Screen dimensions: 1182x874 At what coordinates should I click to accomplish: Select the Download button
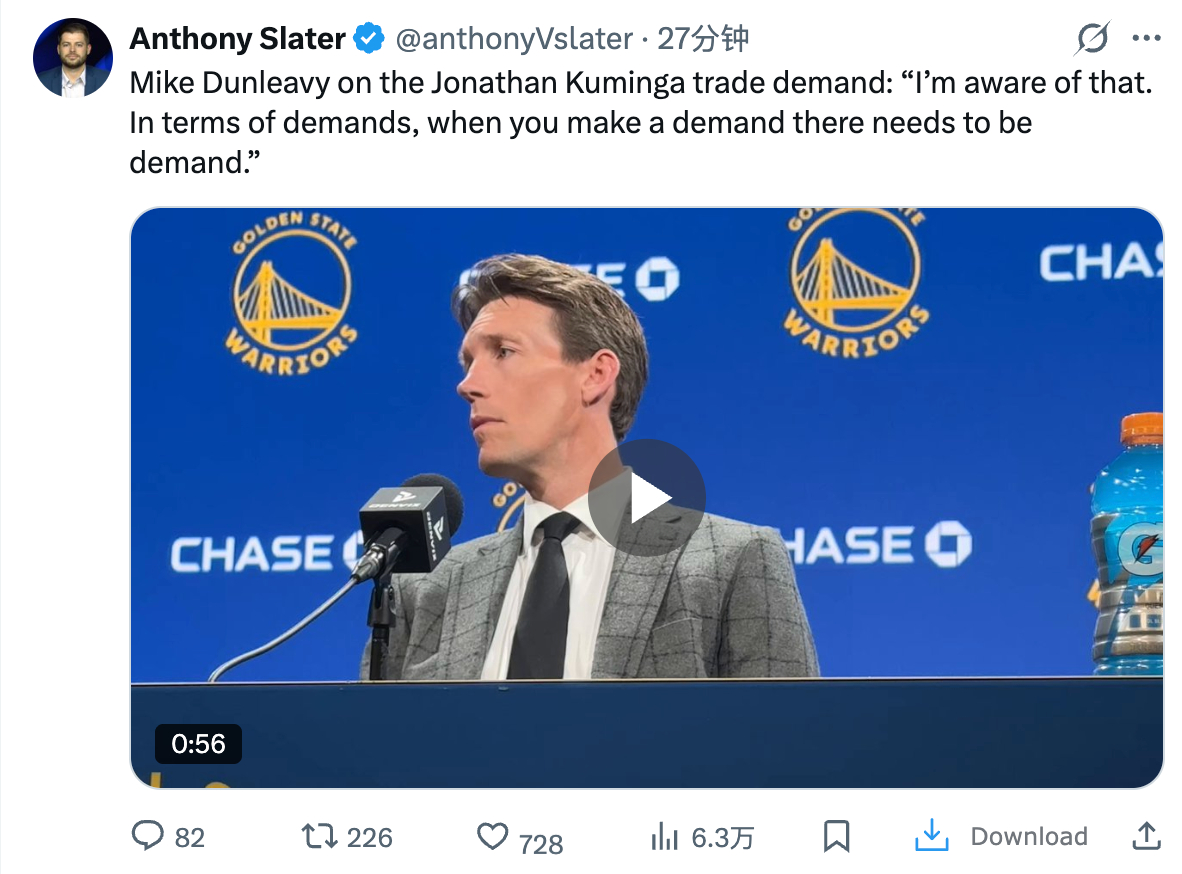pyautogui.click(x=1031, y=836)
